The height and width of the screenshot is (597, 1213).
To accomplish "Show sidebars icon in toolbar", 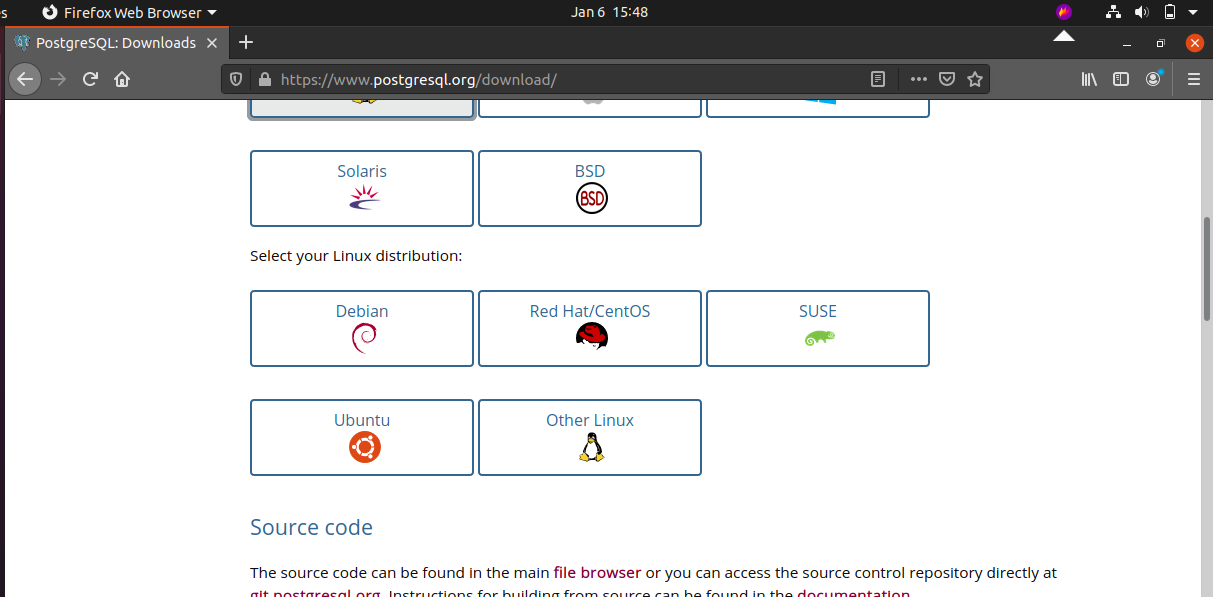I will click(x=1121, y=79).
